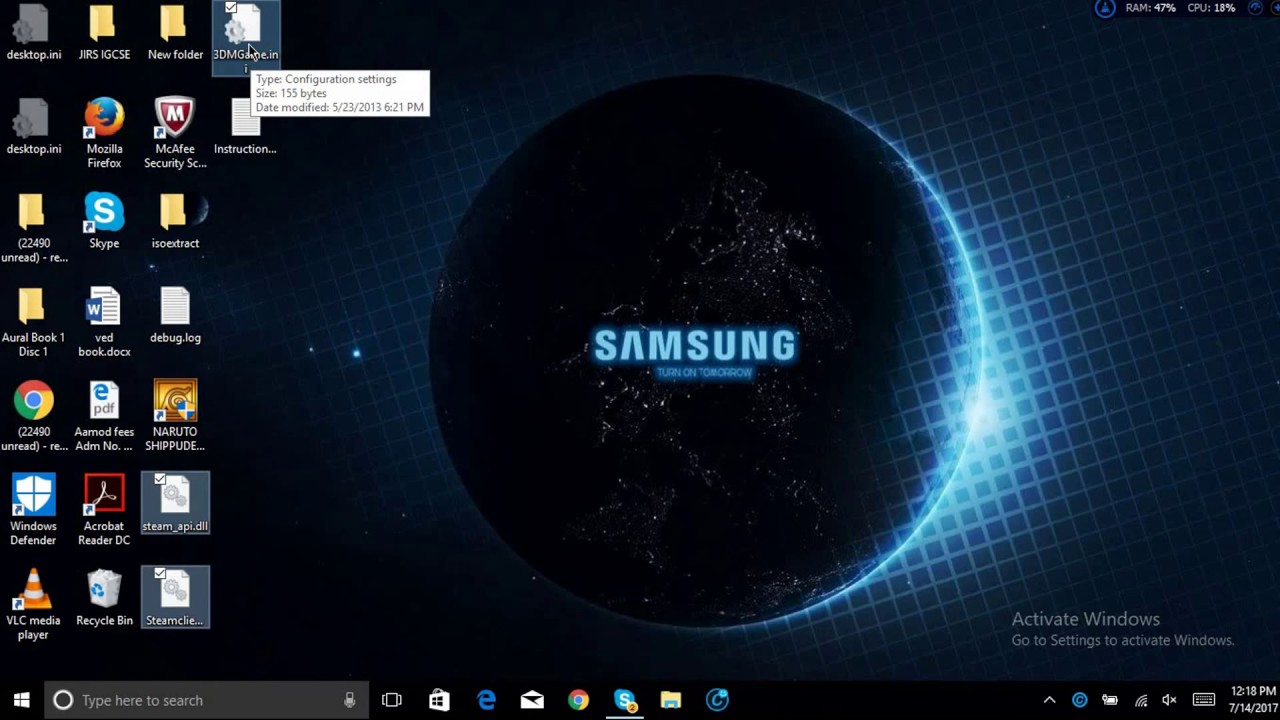Switch to Skype on the taskbar
This screenshot has width=1280, height=720.
[x=625, y=700]
